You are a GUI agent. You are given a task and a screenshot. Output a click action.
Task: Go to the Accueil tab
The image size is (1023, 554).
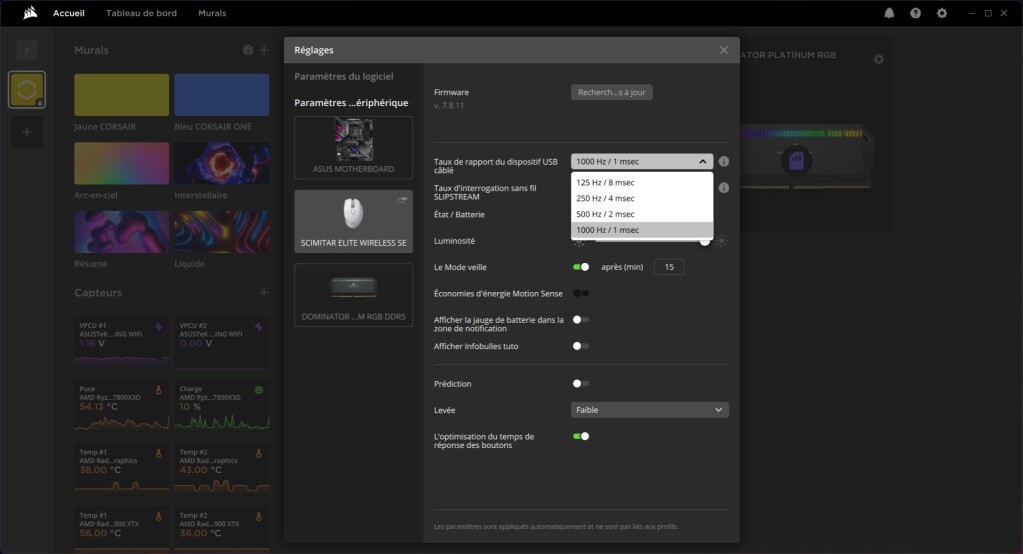pyautogui.click(x=69, y=13)
